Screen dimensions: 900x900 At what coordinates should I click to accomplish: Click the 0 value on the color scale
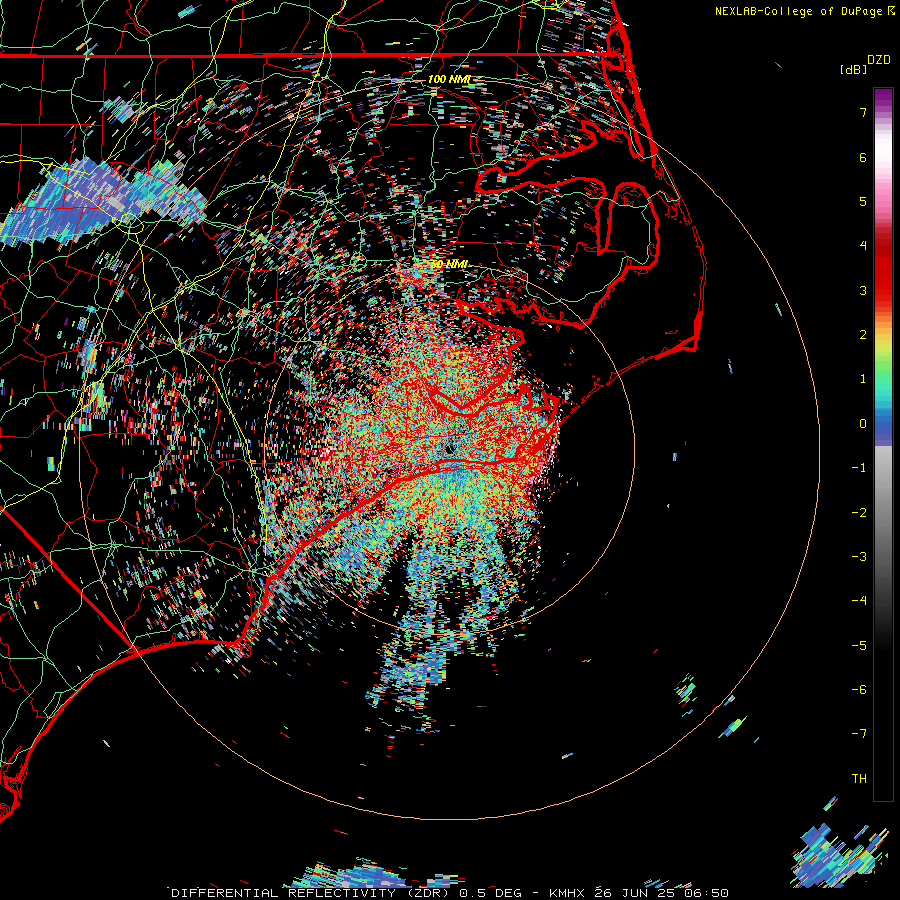863,424
